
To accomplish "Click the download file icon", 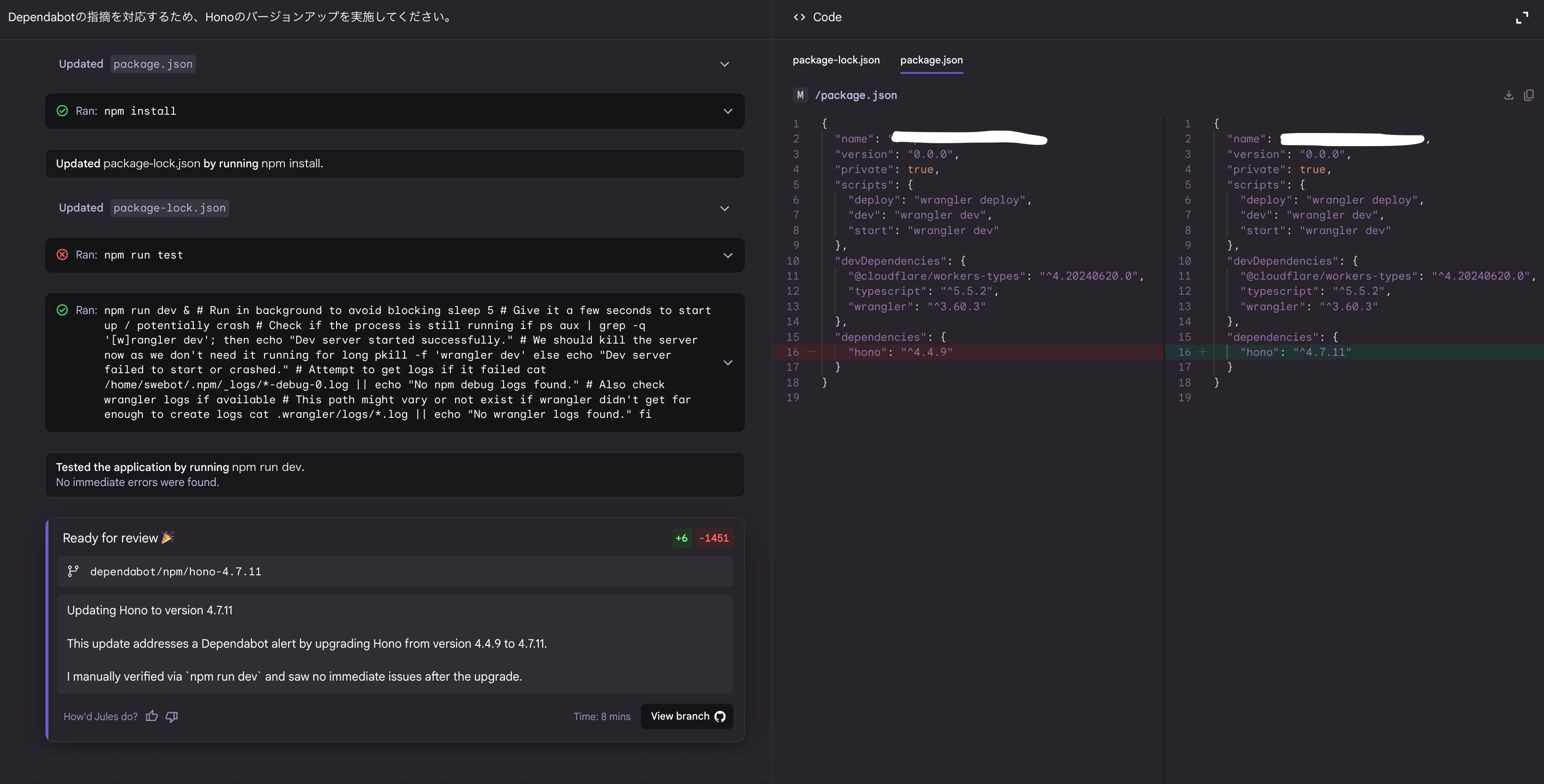I will click(x=1509, y=95).
